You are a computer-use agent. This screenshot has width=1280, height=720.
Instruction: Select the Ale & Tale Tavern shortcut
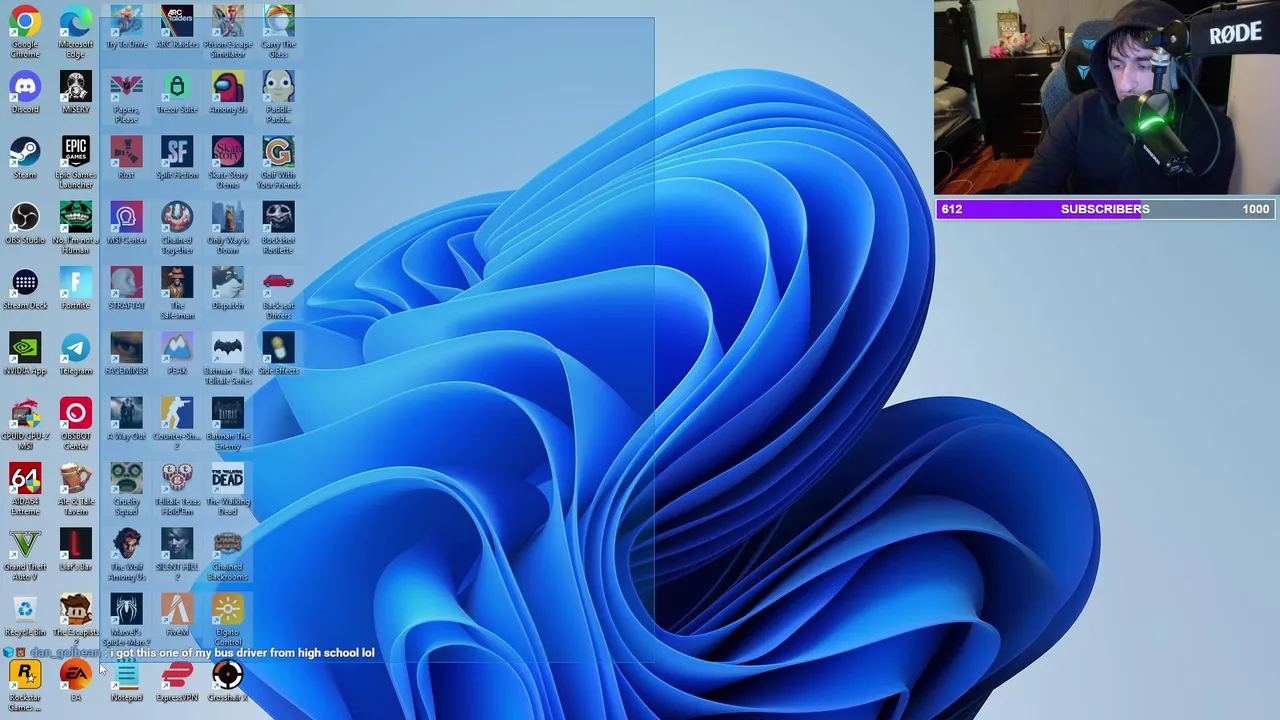[x=76, y=489]
